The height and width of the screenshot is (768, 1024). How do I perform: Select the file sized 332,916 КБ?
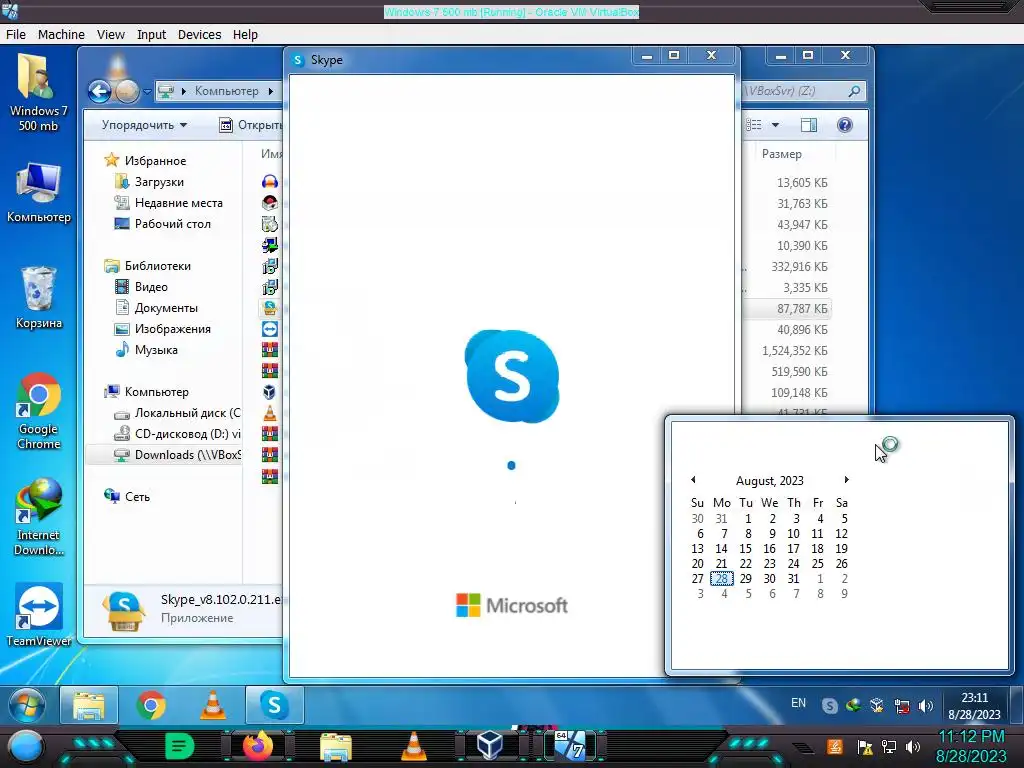coord(799,266)
